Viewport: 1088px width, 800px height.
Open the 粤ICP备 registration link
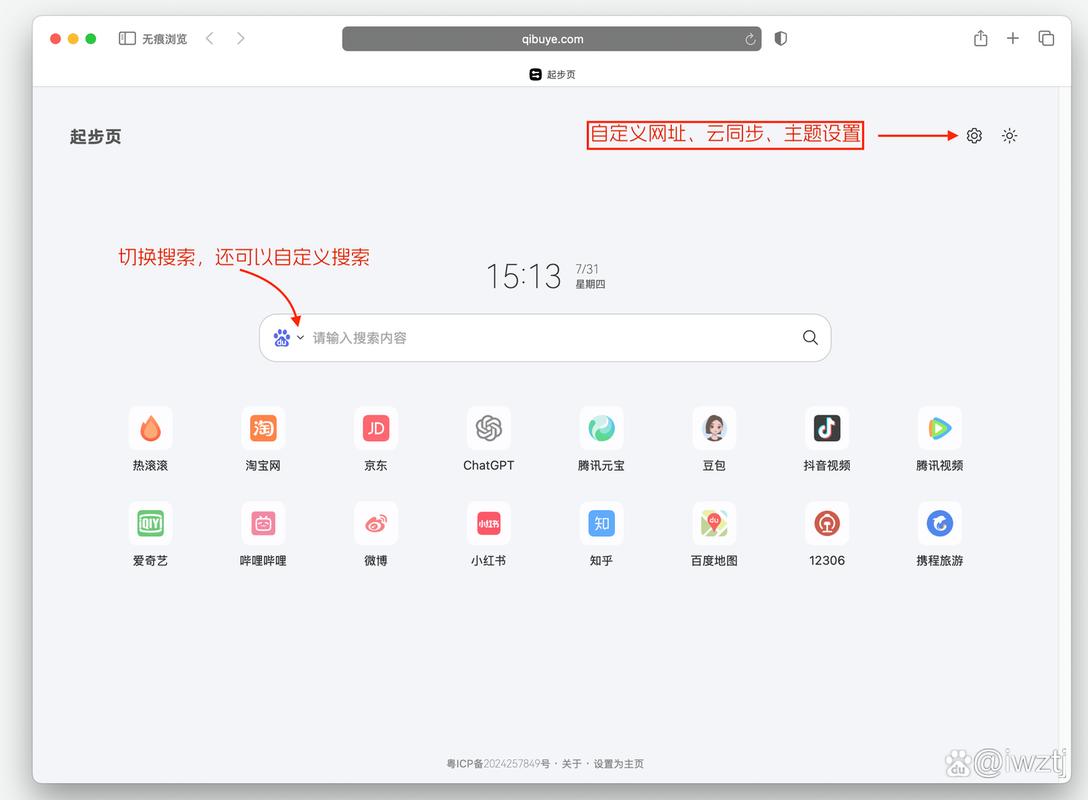(498, 763)
